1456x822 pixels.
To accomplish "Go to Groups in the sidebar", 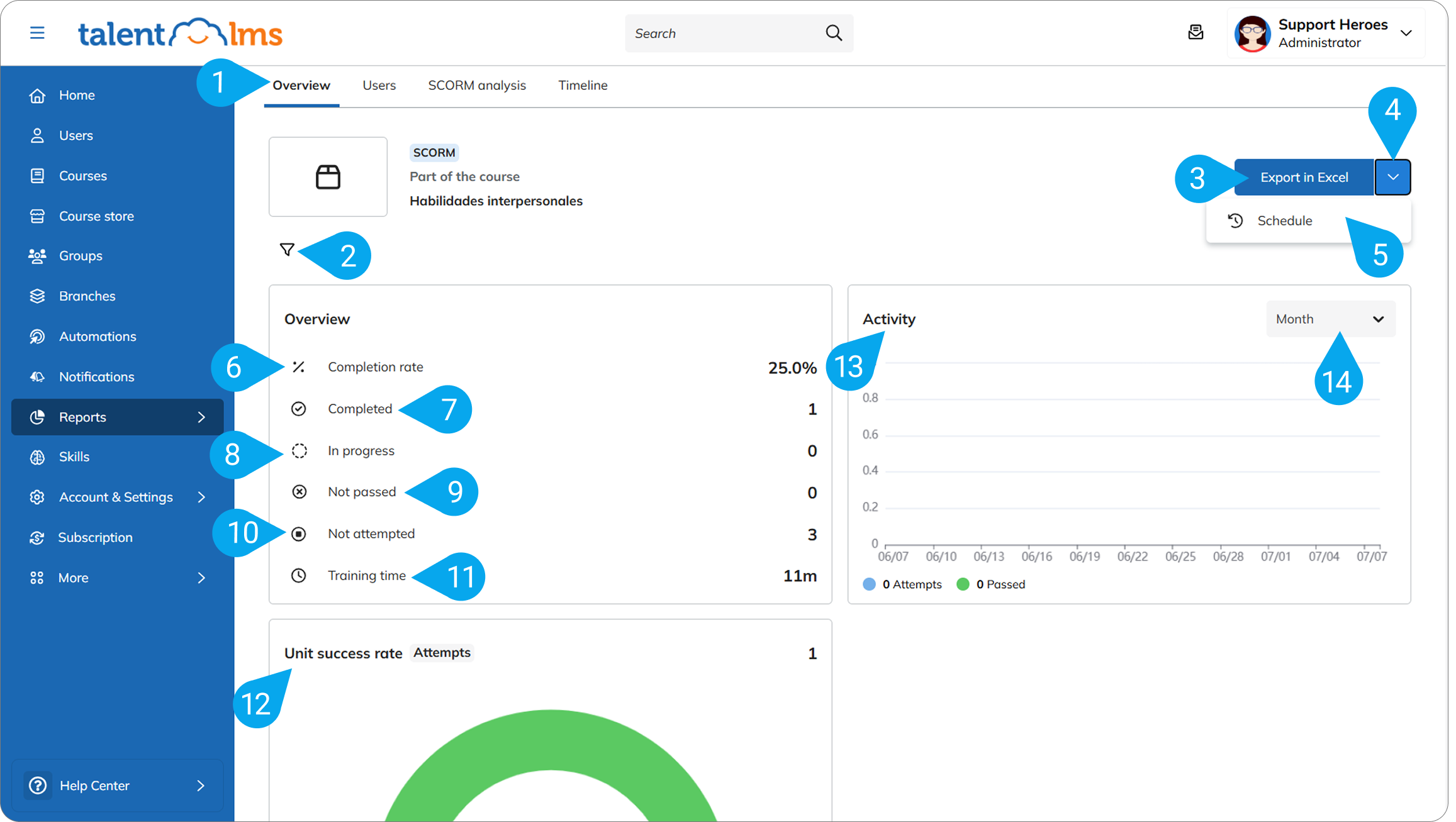I will click(117, 256).
